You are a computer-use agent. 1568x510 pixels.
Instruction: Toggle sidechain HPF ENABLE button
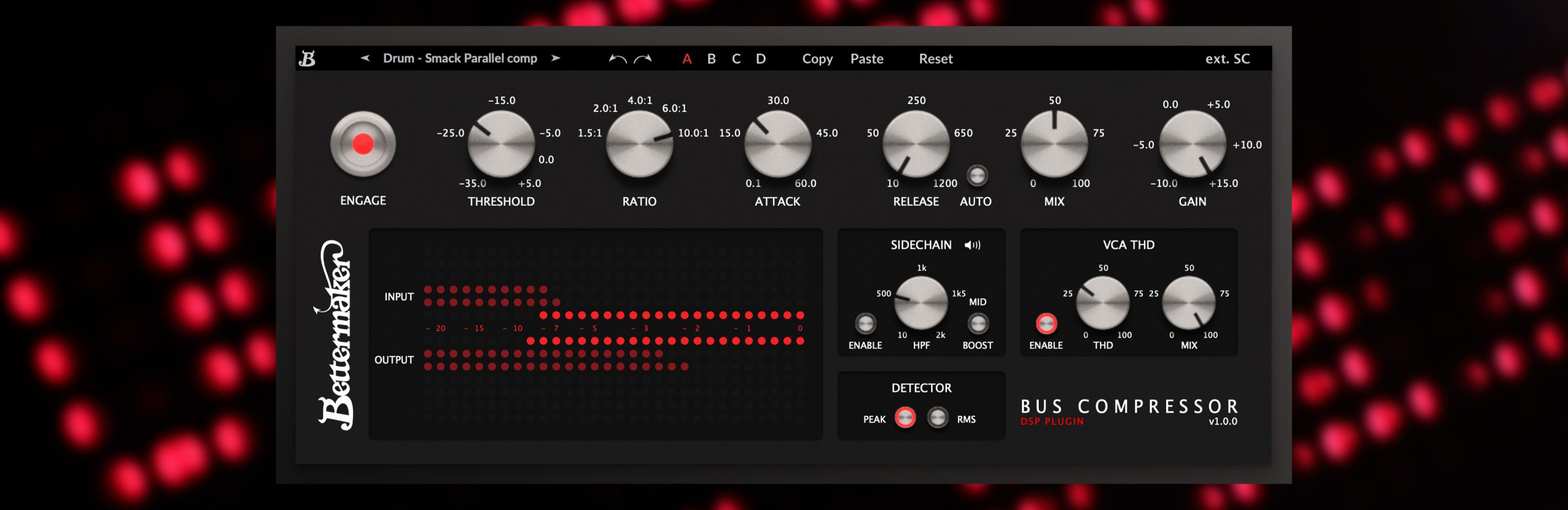point(865,323)
